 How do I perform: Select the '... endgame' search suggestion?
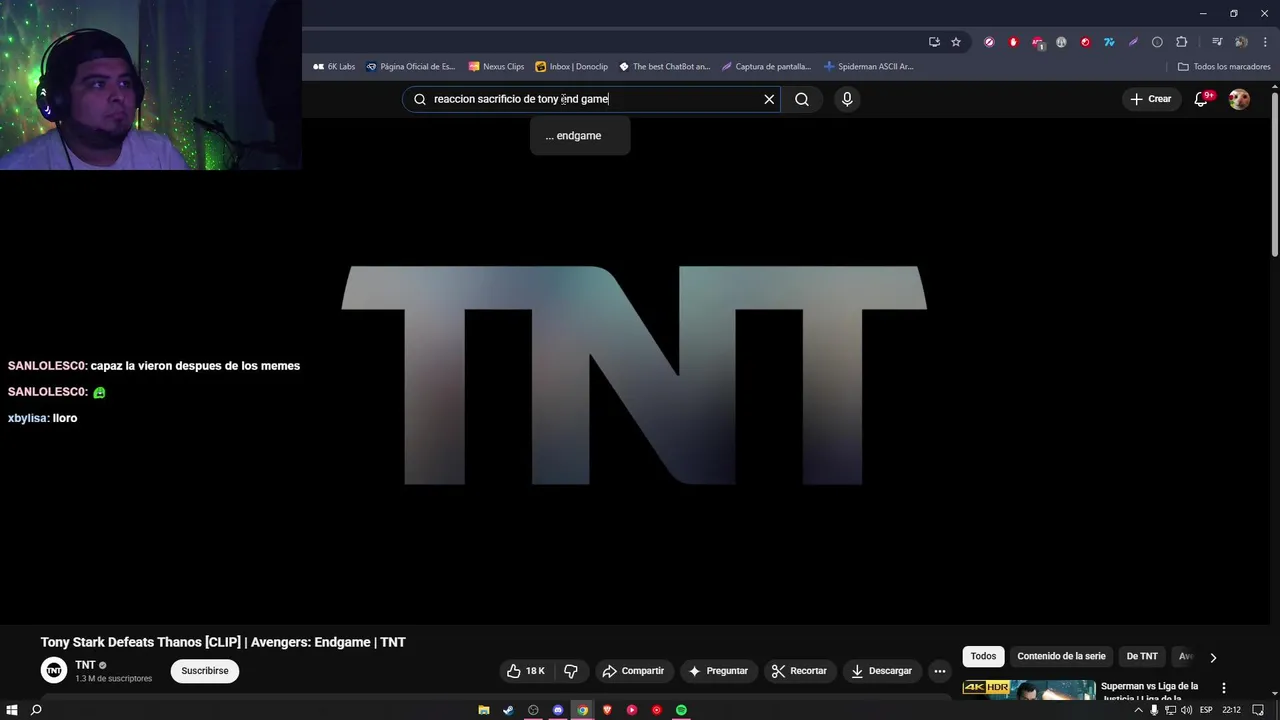coord(580,136)
